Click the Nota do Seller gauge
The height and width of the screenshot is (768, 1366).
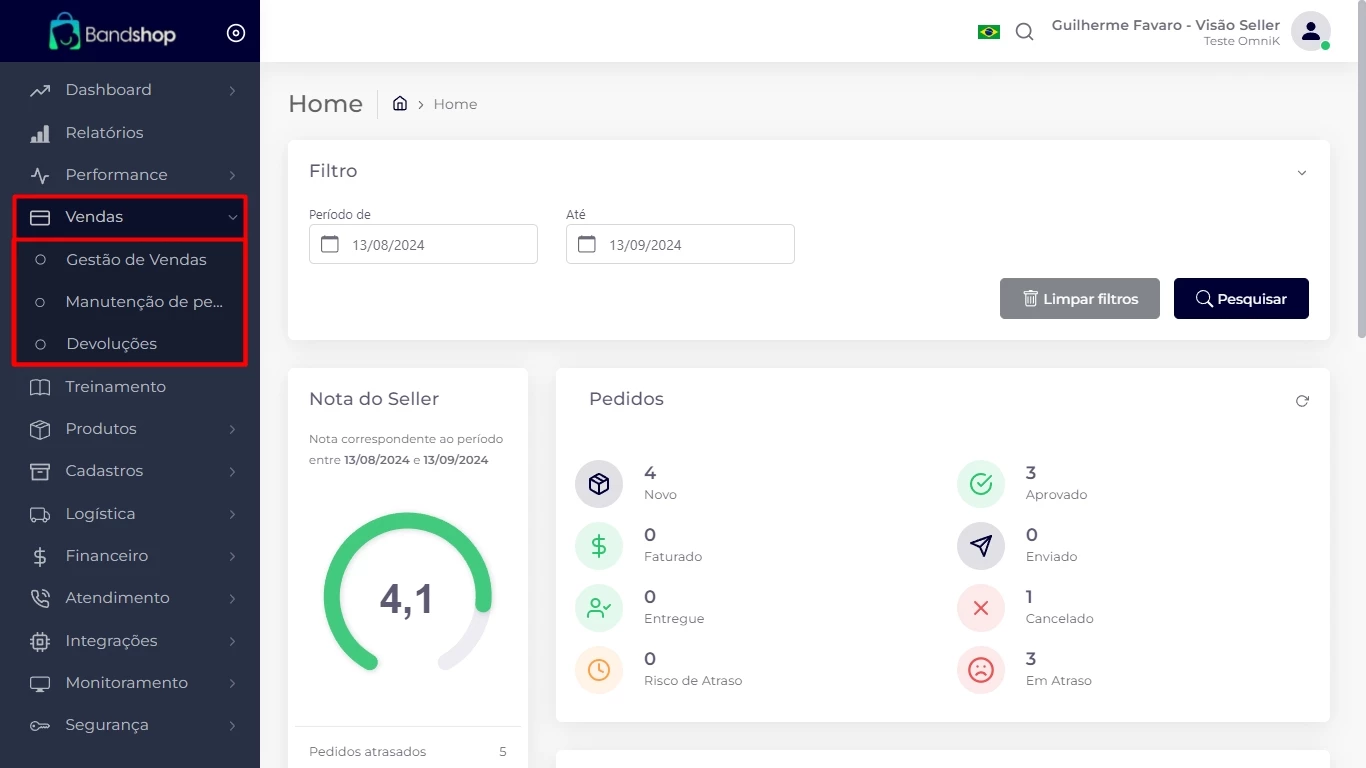click(x=408, y=596)
